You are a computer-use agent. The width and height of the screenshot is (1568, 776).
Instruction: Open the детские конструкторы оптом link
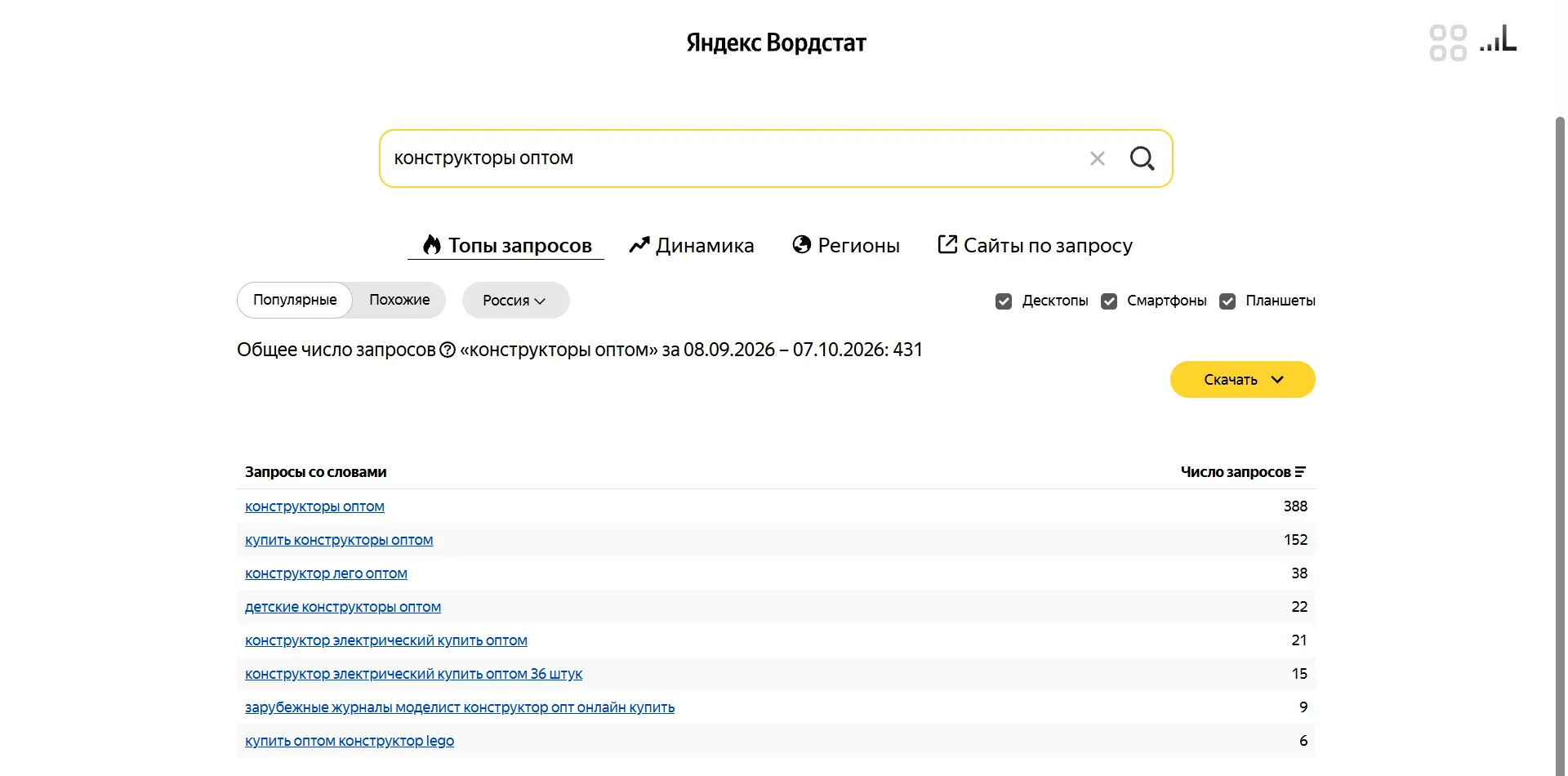tap(343, 607)
